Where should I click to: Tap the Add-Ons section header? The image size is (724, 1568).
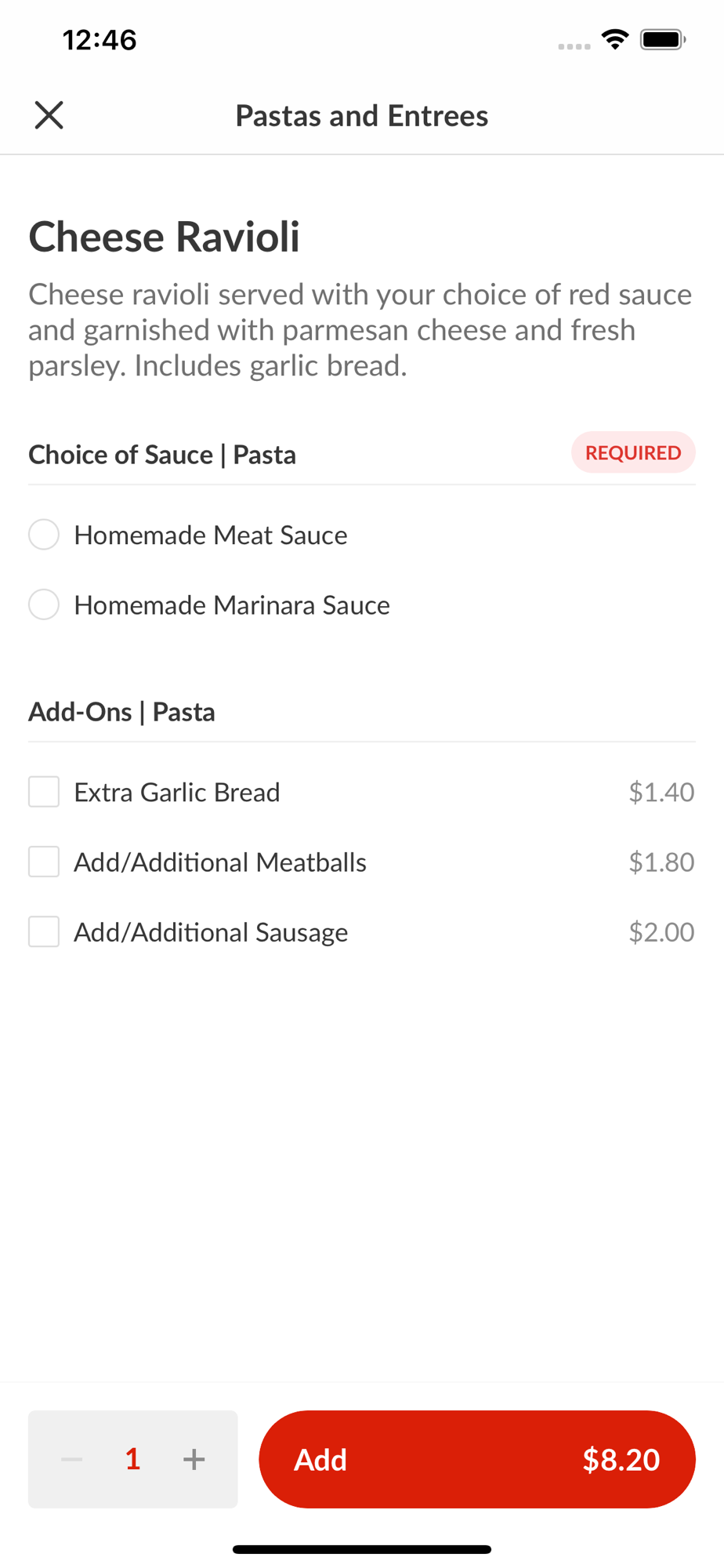pos(122,712)
